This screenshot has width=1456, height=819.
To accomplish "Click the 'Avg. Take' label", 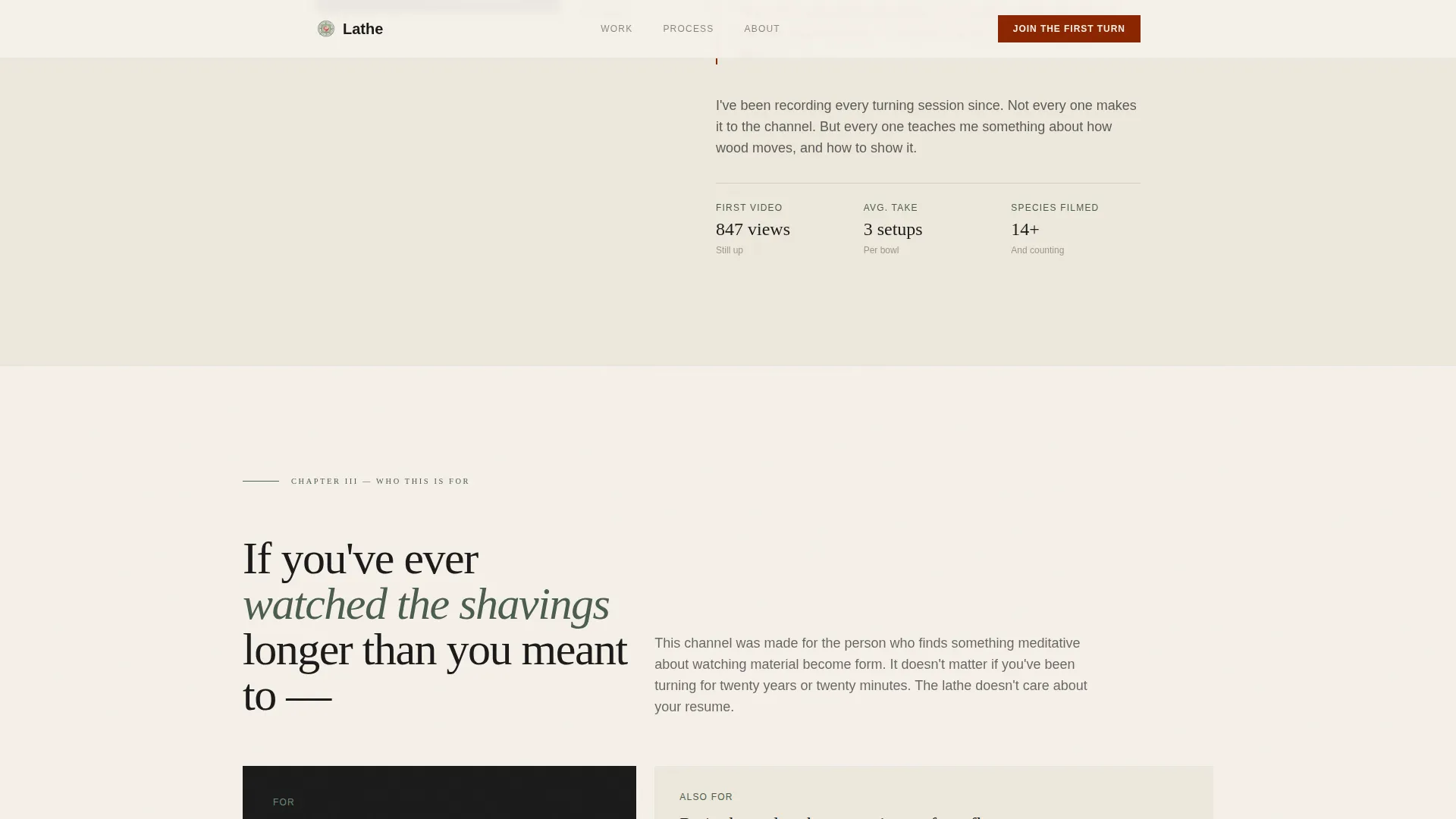I will pyautogui.click(x=890, y=208).
